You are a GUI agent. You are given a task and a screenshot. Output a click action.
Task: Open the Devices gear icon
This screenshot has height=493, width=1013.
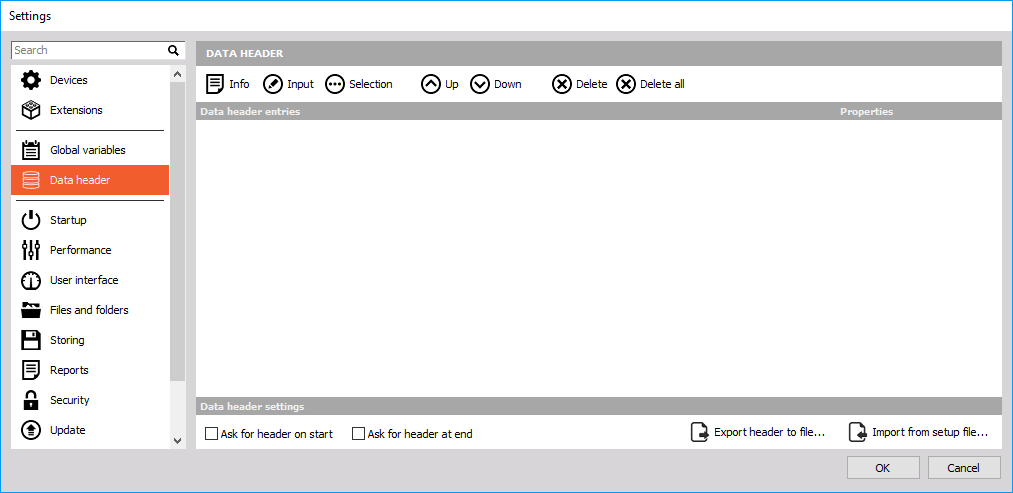point(31,80)
